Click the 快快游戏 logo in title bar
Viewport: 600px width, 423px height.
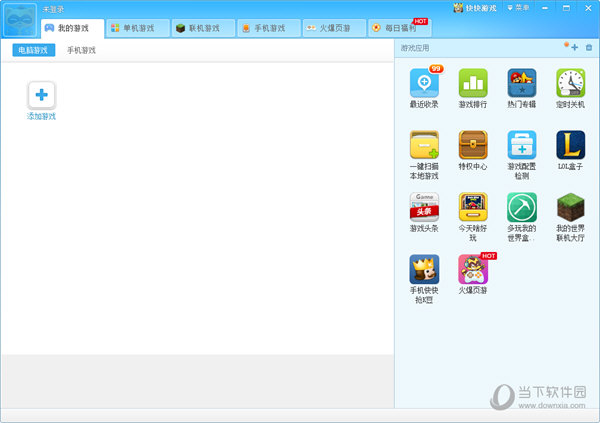coord(475,8)
